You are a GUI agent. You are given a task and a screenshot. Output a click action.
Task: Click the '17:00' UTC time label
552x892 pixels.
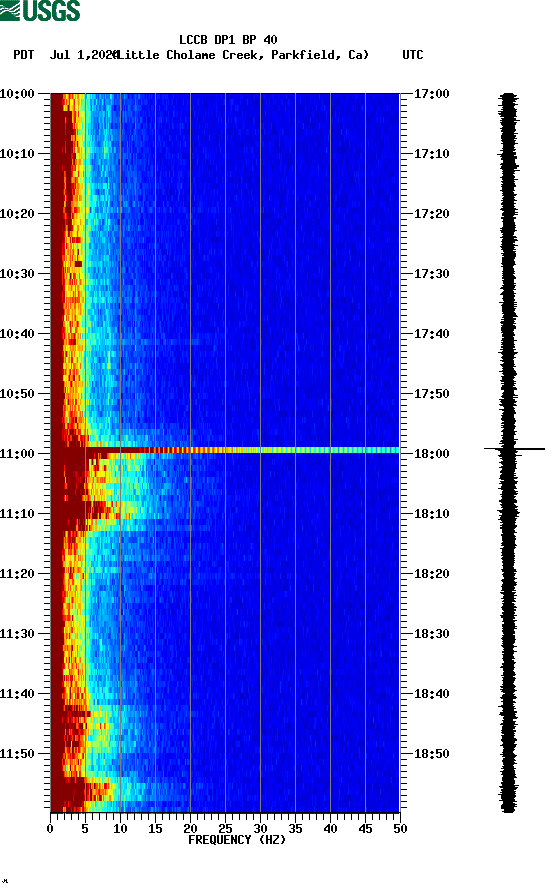click(431, 93)
